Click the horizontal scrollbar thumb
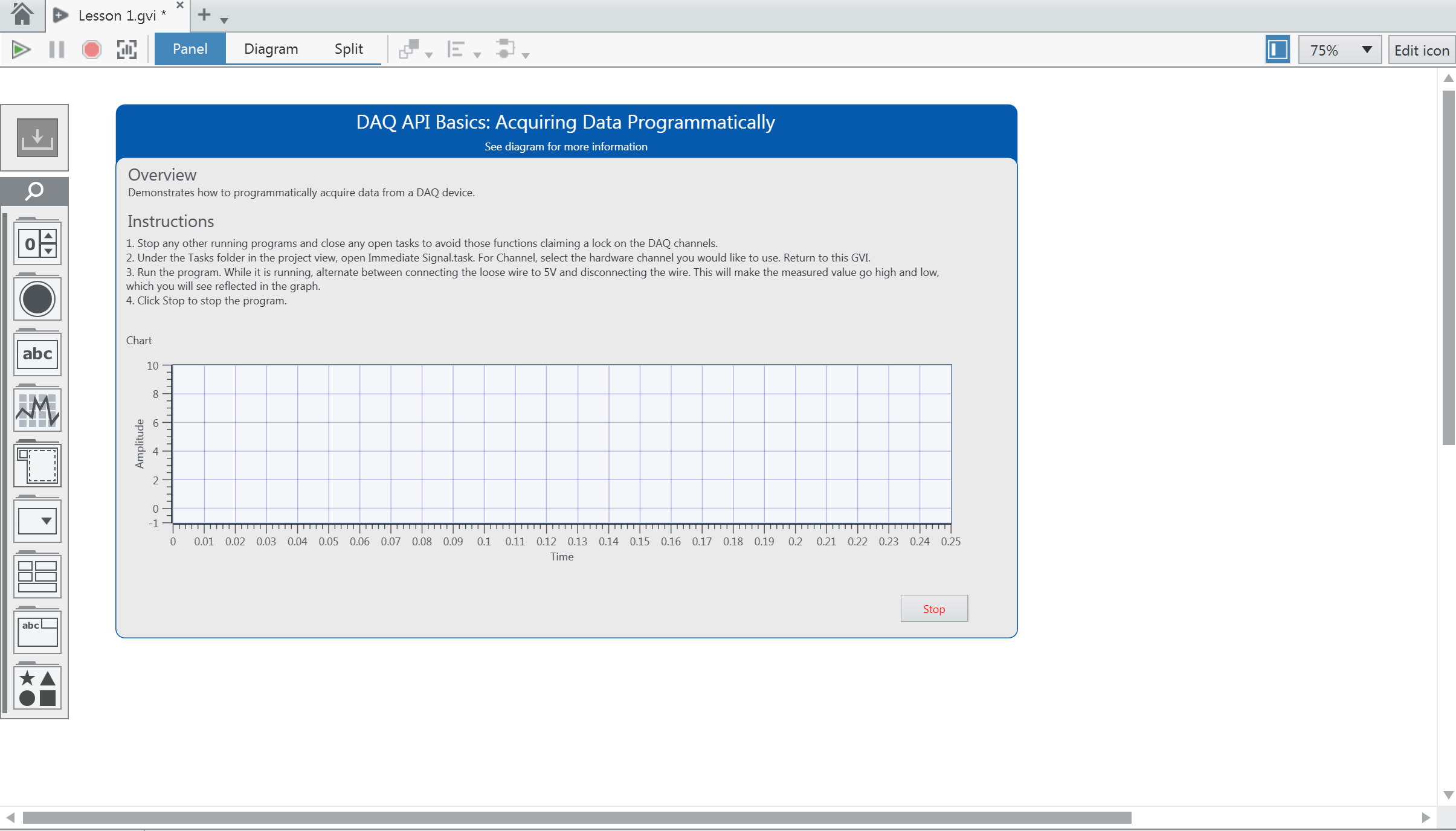This screenshot has height=831, width=1456. click(x=577, y=818)
